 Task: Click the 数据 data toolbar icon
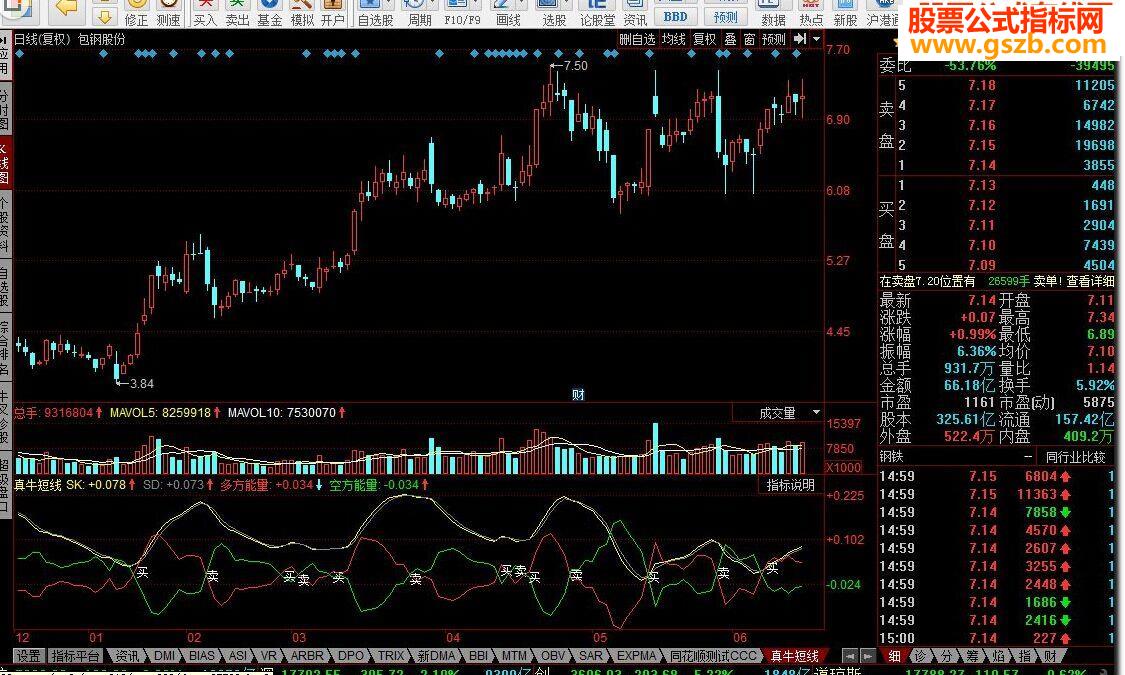point(773,13)
